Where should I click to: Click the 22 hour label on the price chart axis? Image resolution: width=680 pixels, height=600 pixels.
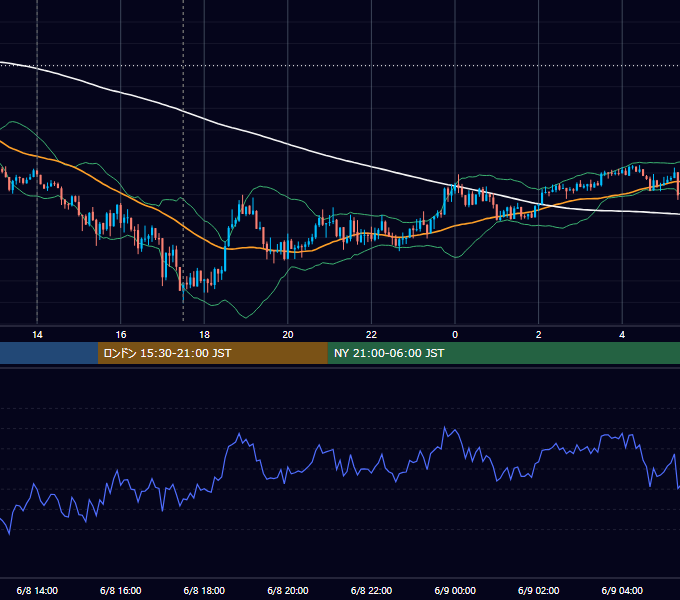coord(371,335)
